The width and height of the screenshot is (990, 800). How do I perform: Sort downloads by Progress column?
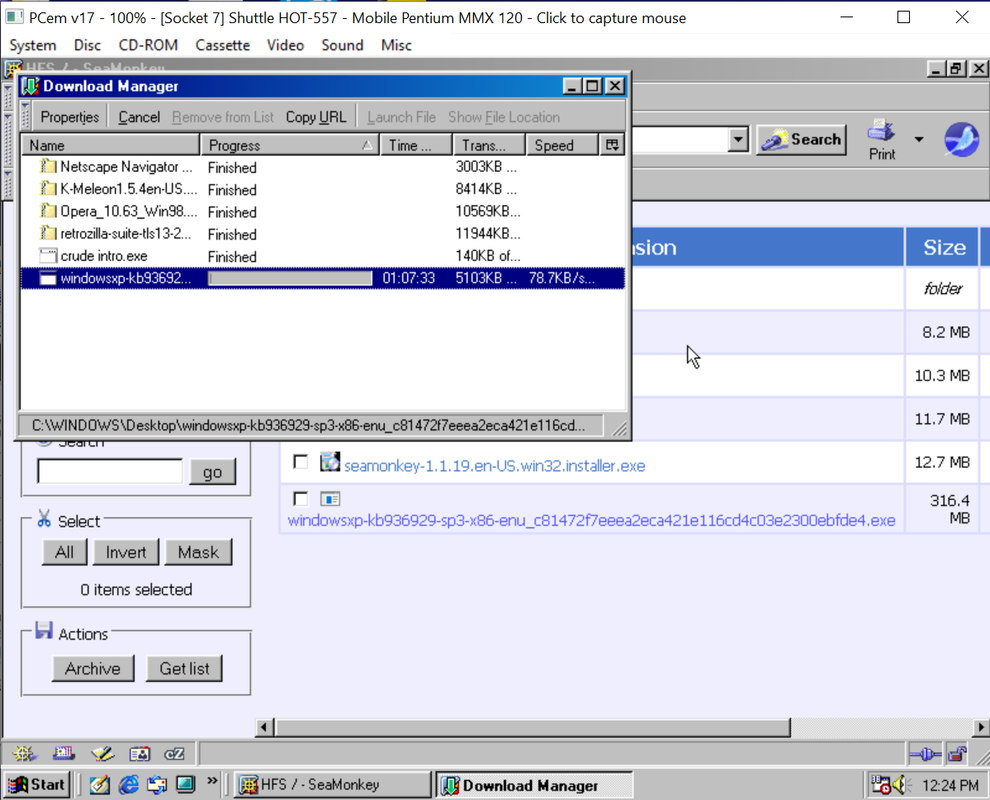290,145
